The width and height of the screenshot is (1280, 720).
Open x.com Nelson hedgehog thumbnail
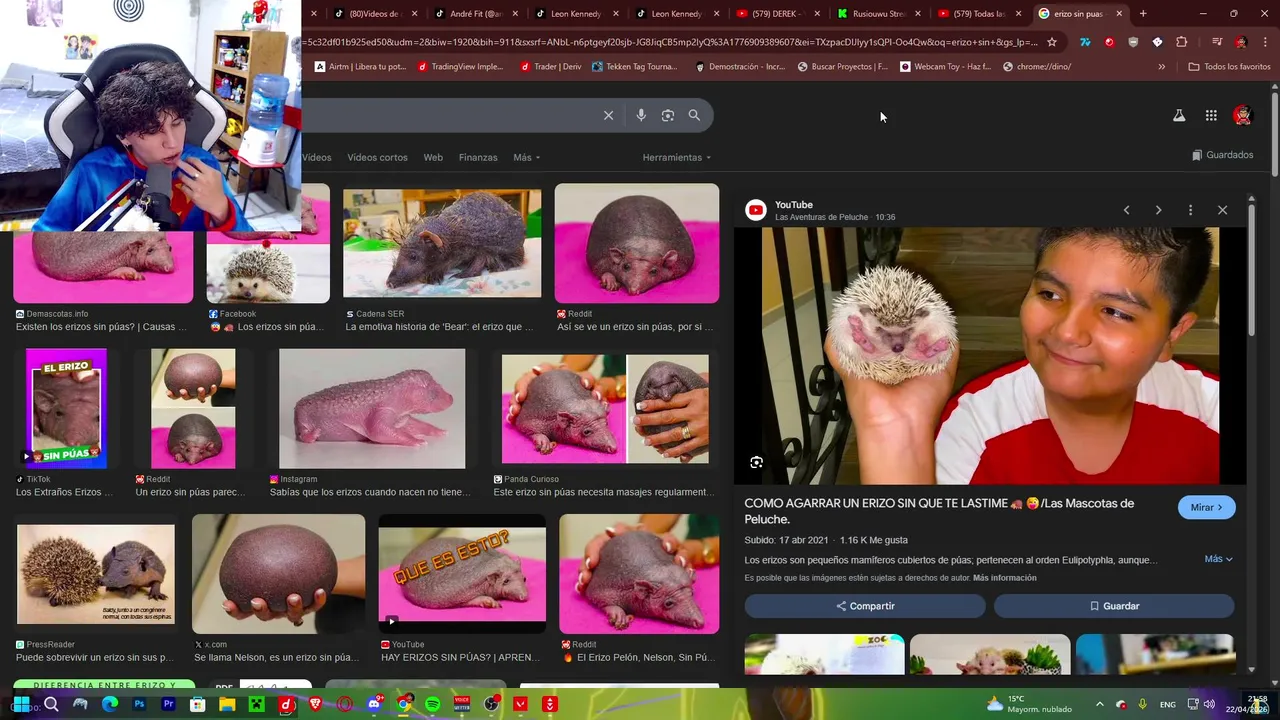278,574
